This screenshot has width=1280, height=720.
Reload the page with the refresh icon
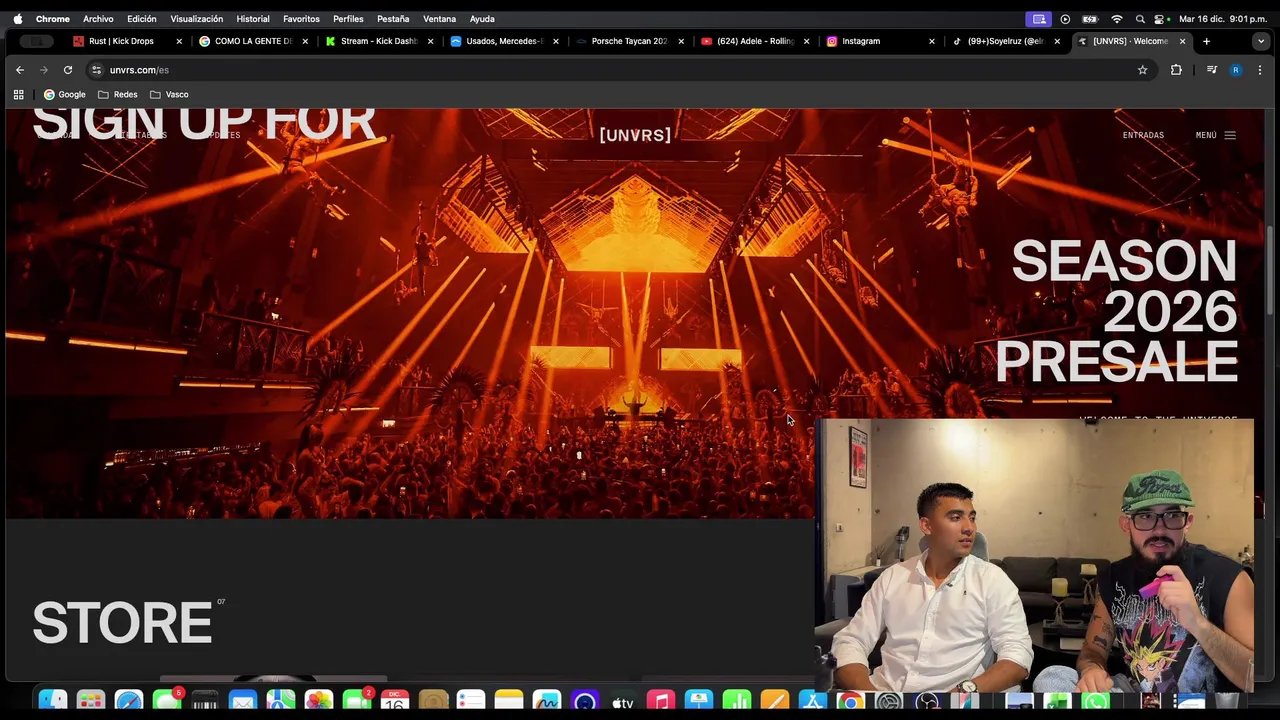(68, 70)
